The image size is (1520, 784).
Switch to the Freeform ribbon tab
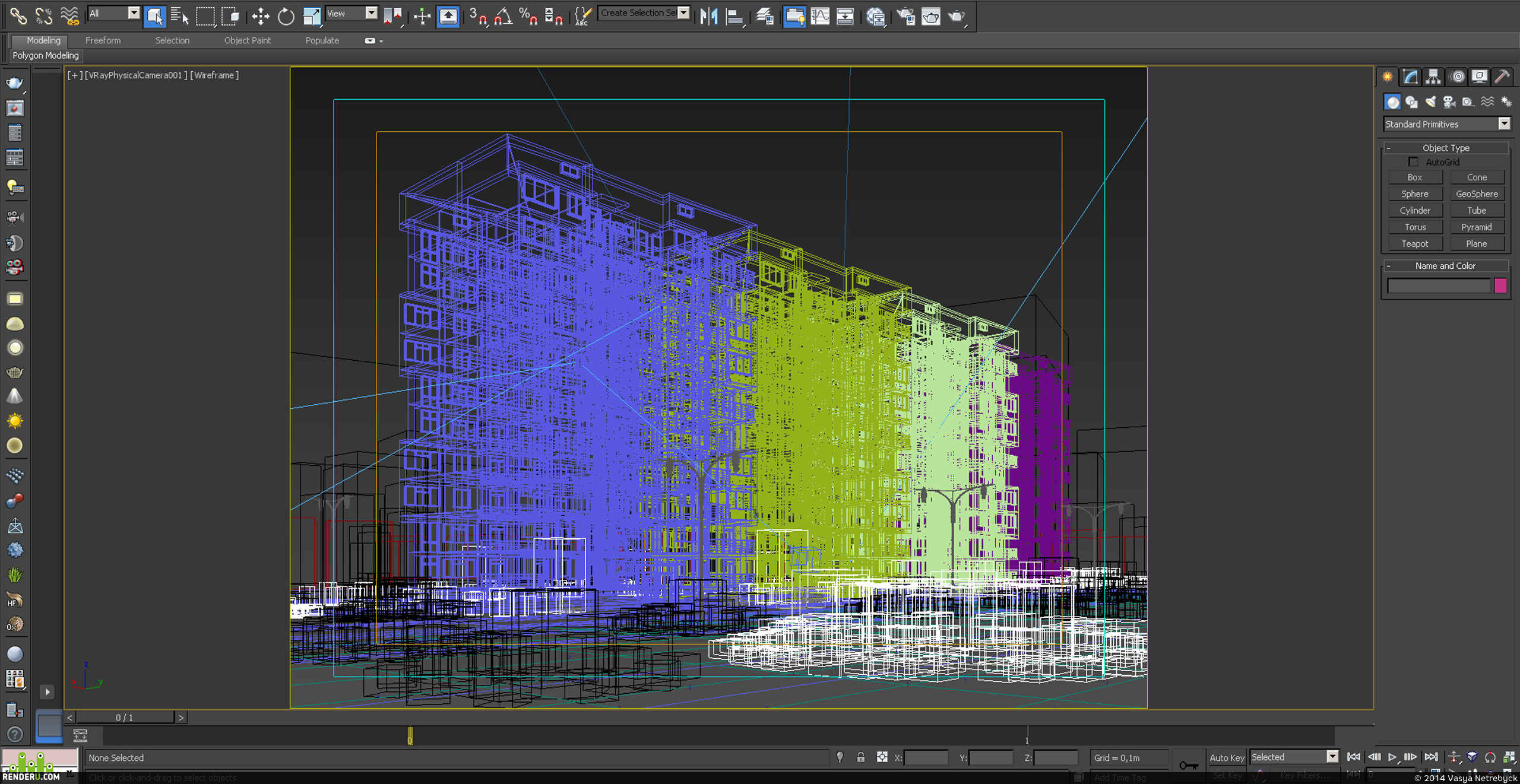pos(103,40)
